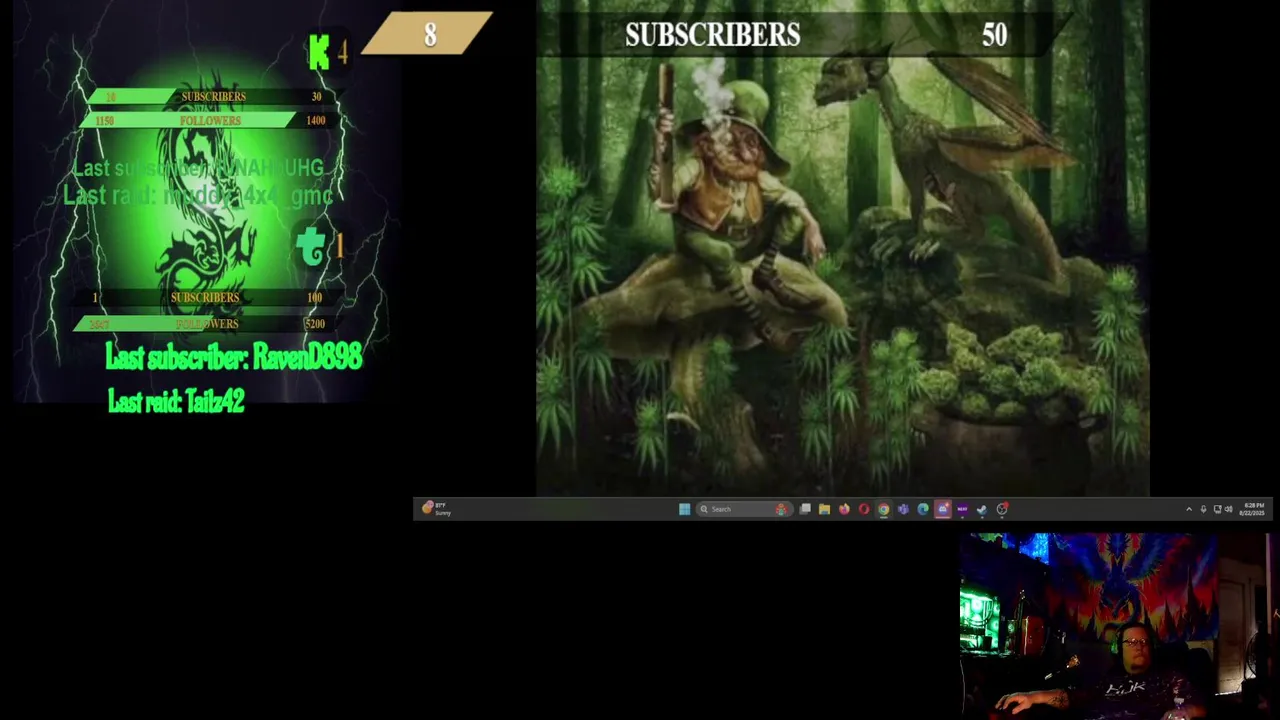Click the FOLLOWERS bar ending 5200

click(x=207, y=324)
